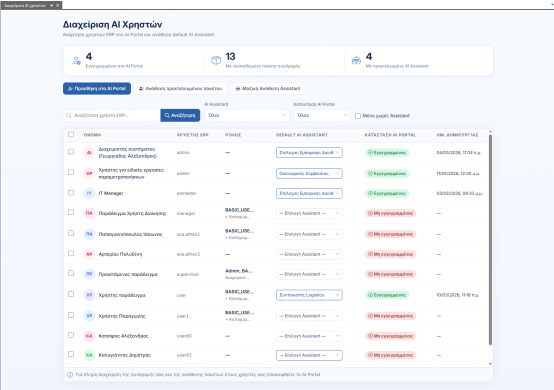Open the Logistics assistant dropdown in the user row
This screenshot has width=554, height=390.
click(309, 295)
